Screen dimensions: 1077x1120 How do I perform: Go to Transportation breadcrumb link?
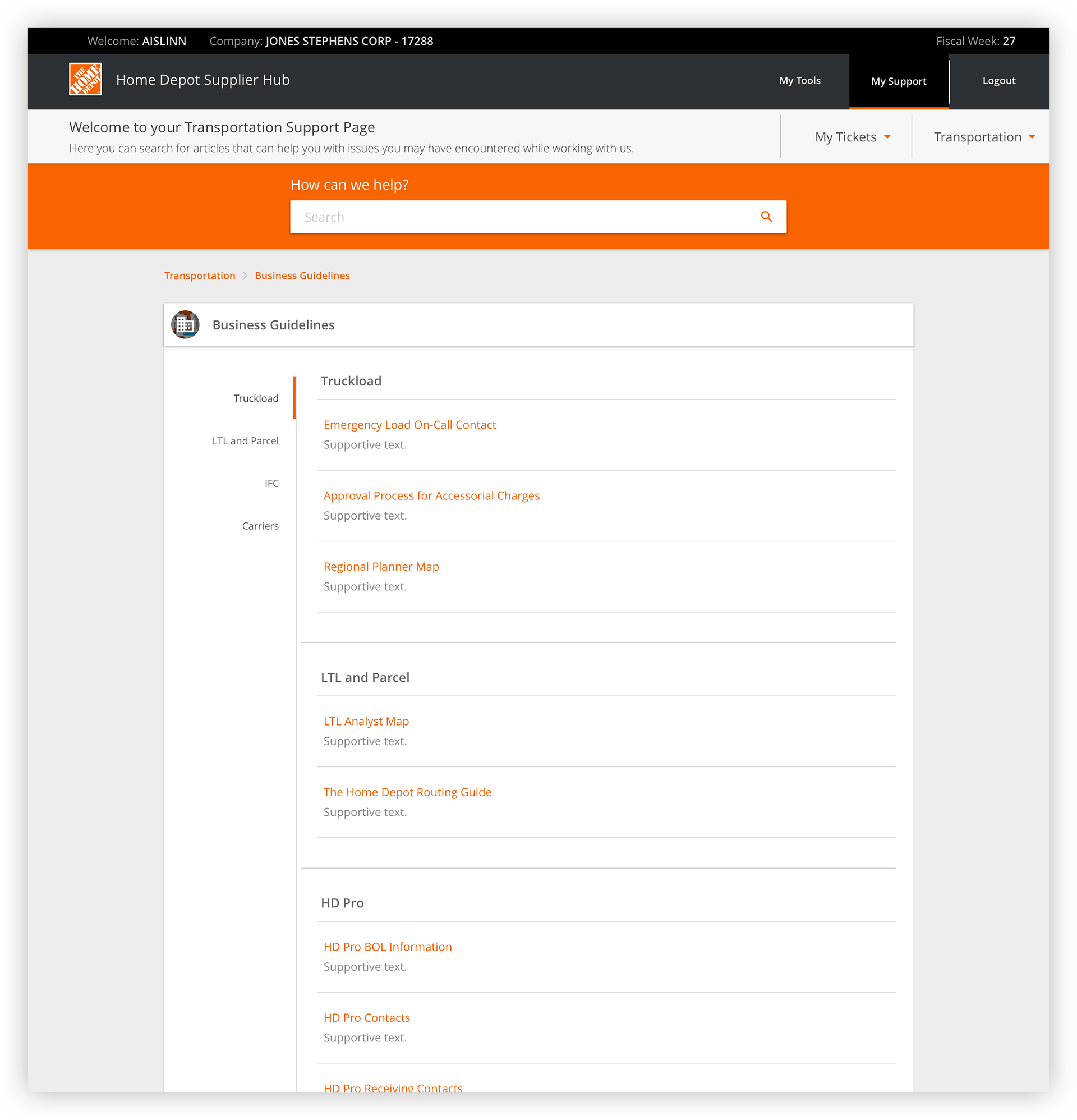(x=199, y=276)
